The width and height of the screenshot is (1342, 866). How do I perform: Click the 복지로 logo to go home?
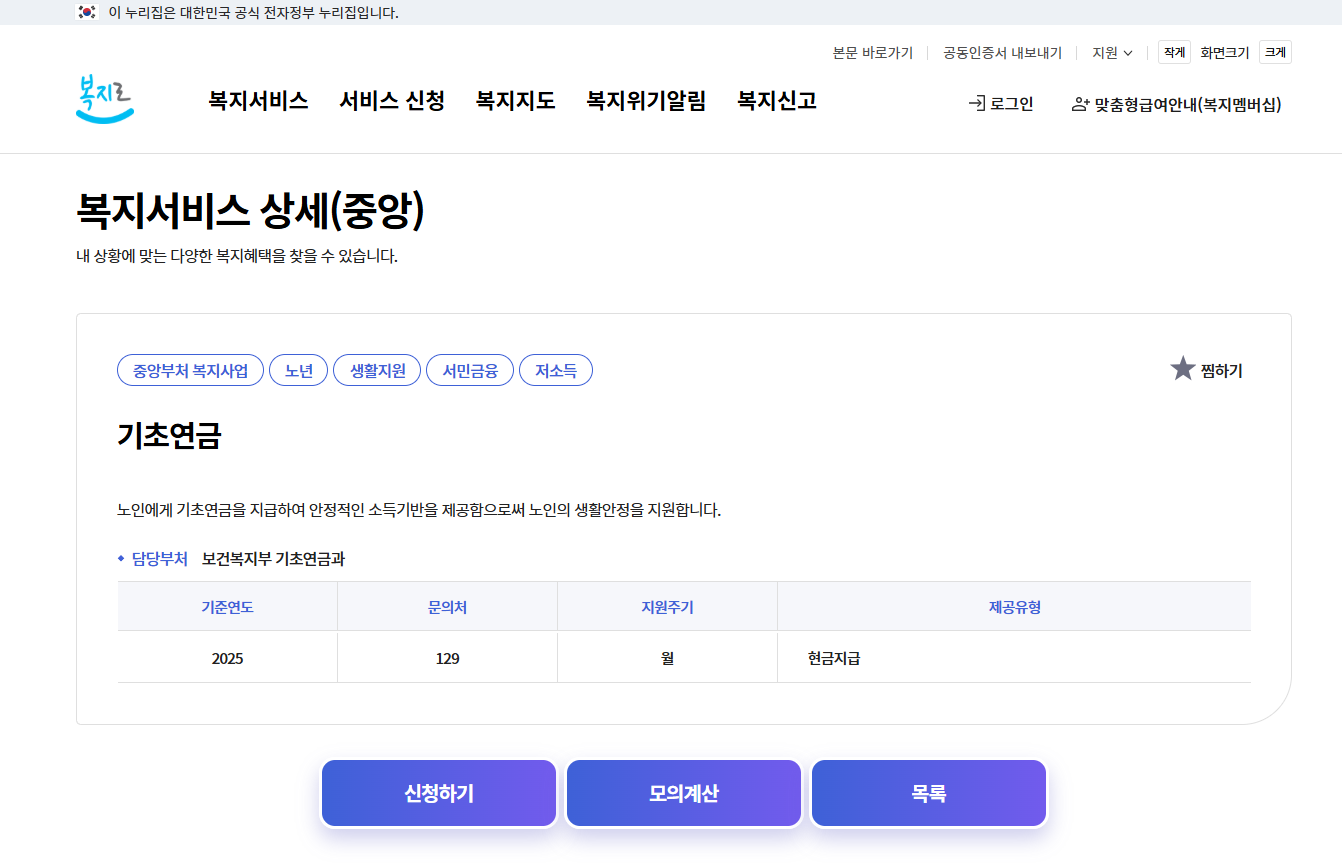coord(104,101)
